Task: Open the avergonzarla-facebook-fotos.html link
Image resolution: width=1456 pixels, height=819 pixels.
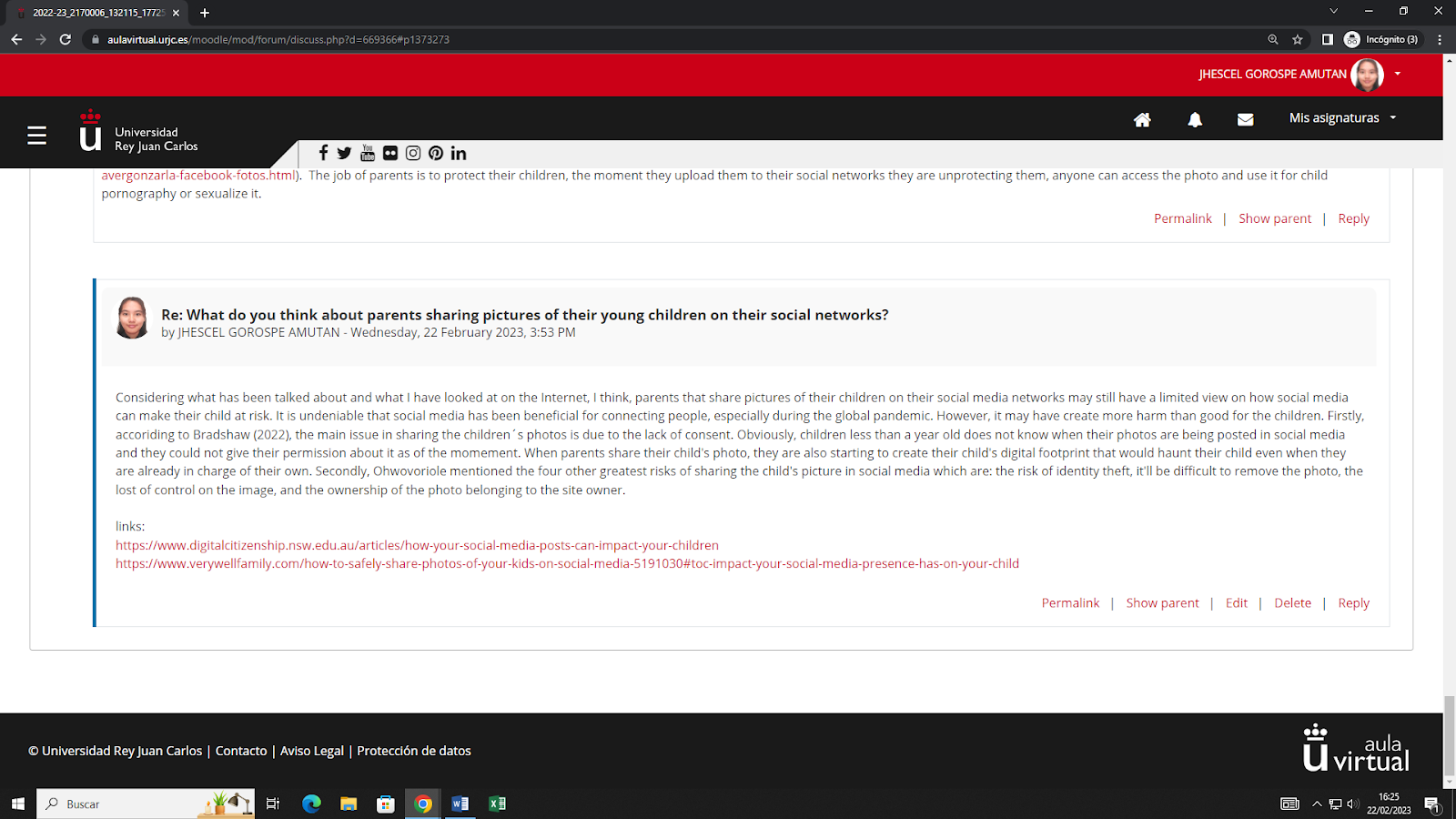Action: tap(198, 175)
